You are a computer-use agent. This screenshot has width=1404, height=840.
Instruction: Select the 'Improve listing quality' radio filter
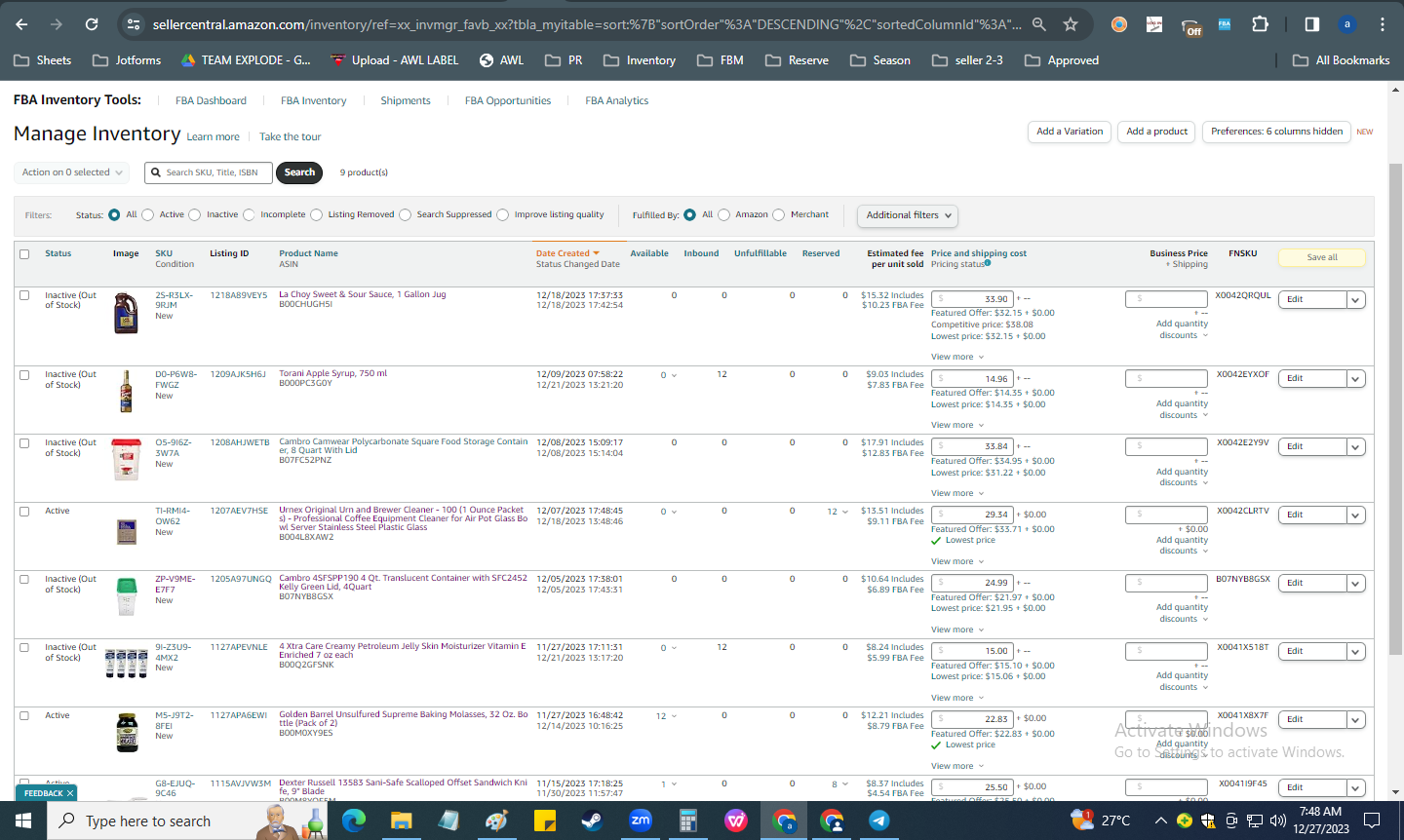click(503, 215)
